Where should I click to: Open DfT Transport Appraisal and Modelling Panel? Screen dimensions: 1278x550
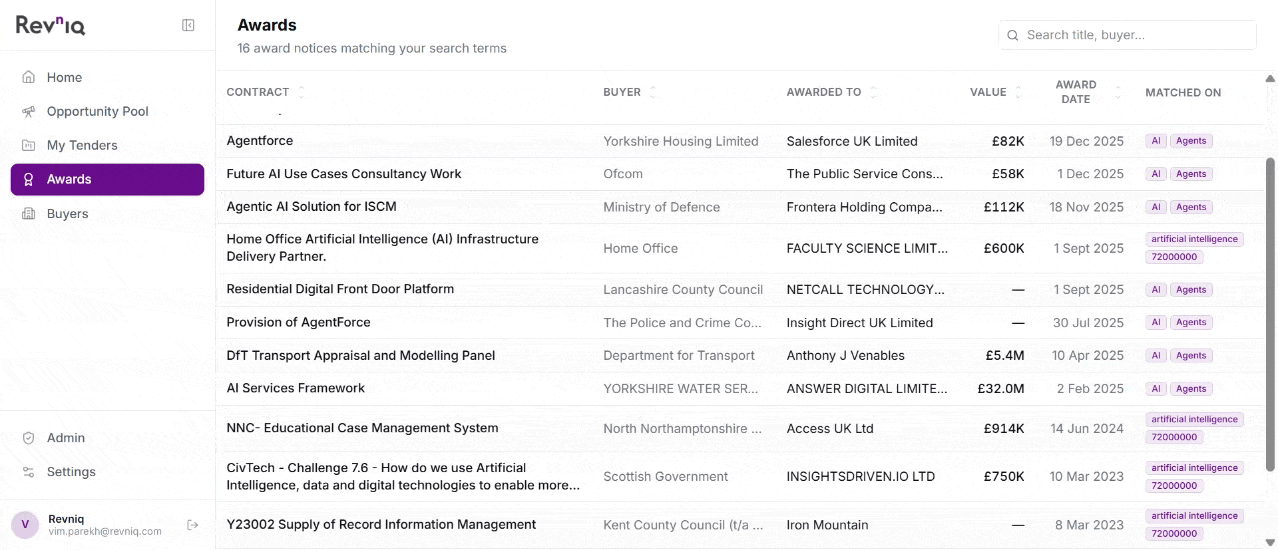point(360,355)
